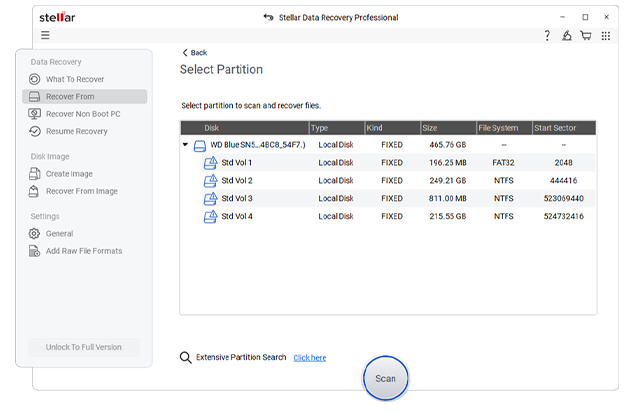Click the 465.76 GB size cell
Screen dimensions: 626x413
pyautogui.click(x=448, y=145)
